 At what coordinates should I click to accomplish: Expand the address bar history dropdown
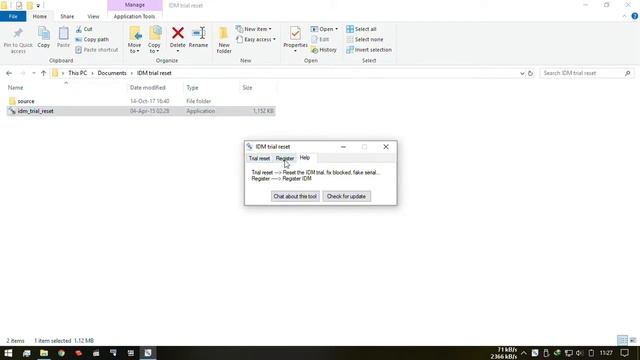tap(522, 73)
